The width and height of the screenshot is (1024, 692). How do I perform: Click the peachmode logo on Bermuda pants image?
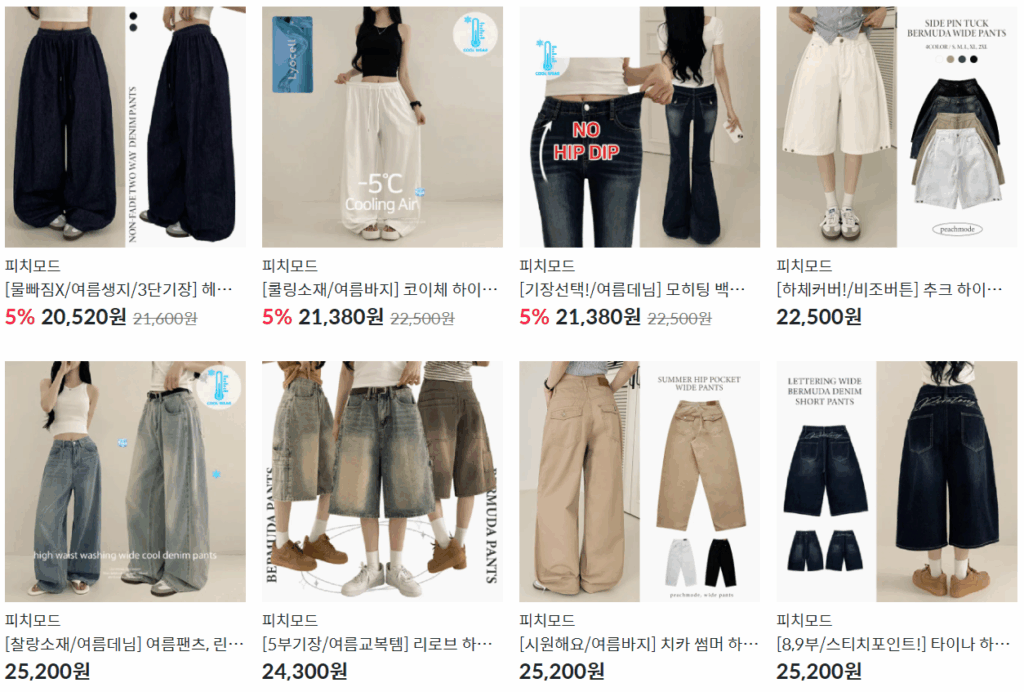pyautogui.click(x=957, y=229)
